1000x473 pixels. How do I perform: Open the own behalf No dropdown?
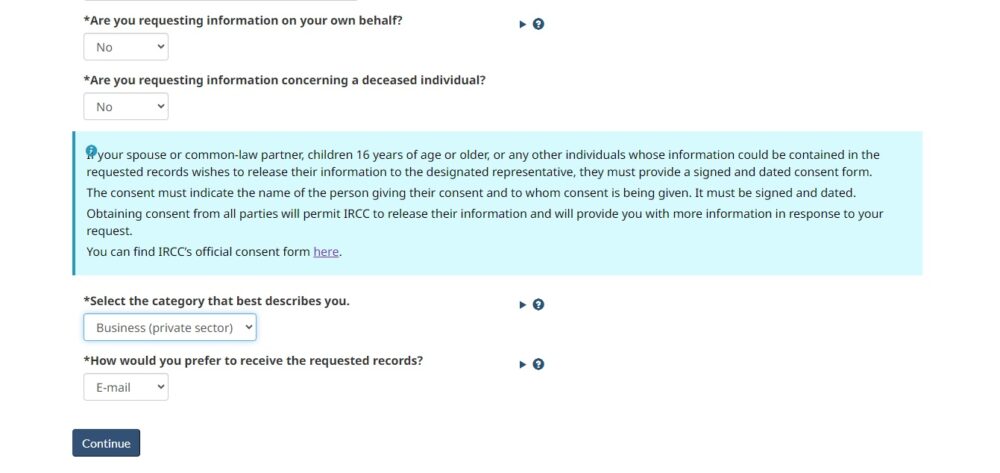pos(126,47)
